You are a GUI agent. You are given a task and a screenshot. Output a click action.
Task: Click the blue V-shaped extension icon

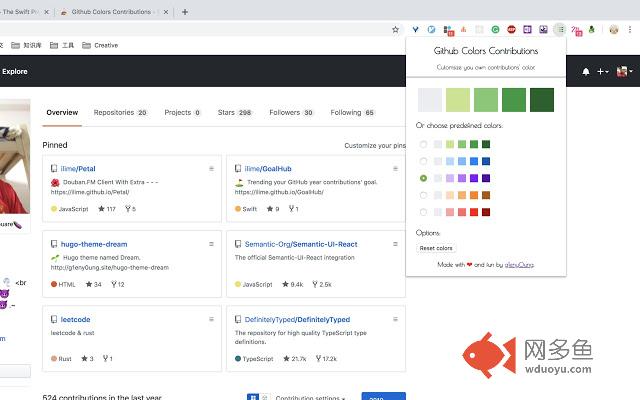click(415, 29)
